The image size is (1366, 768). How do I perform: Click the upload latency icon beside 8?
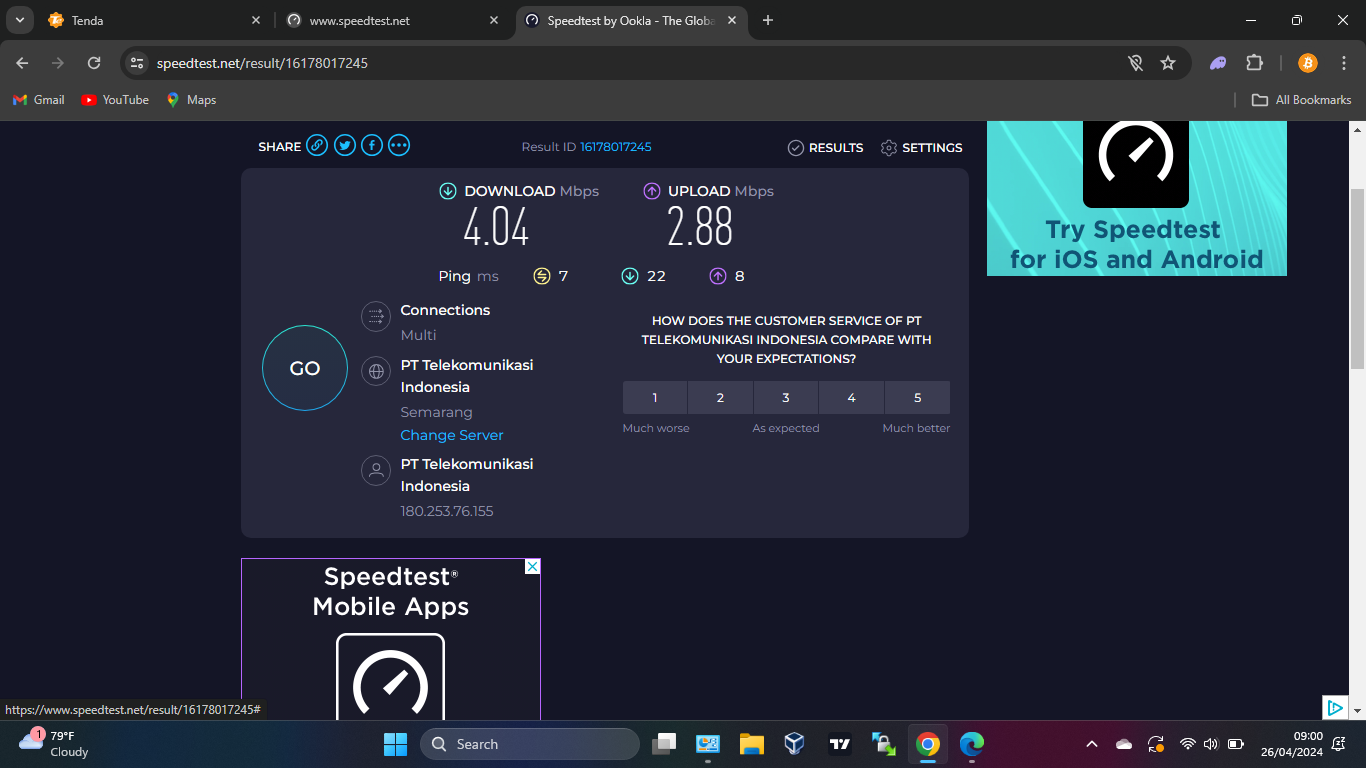coord(718,276)
